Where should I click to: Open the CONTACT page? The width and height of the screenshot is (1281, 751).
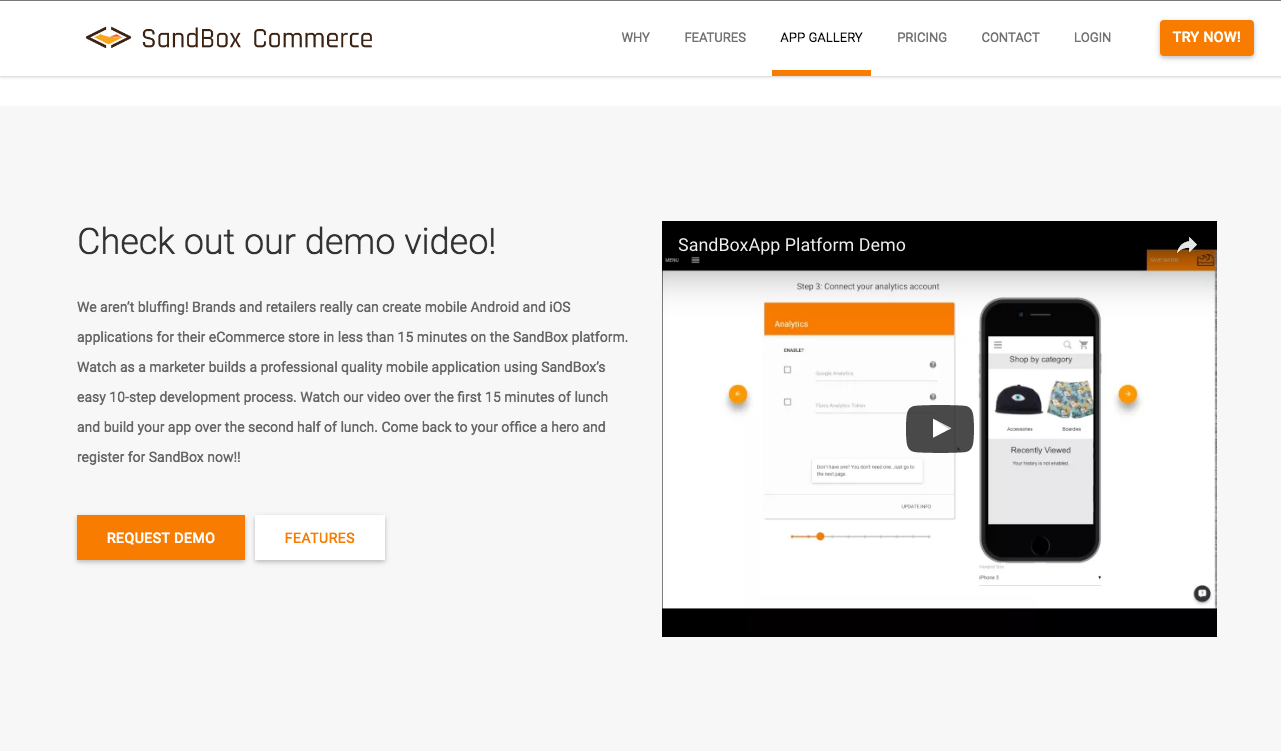click(x=1010, y=38)
